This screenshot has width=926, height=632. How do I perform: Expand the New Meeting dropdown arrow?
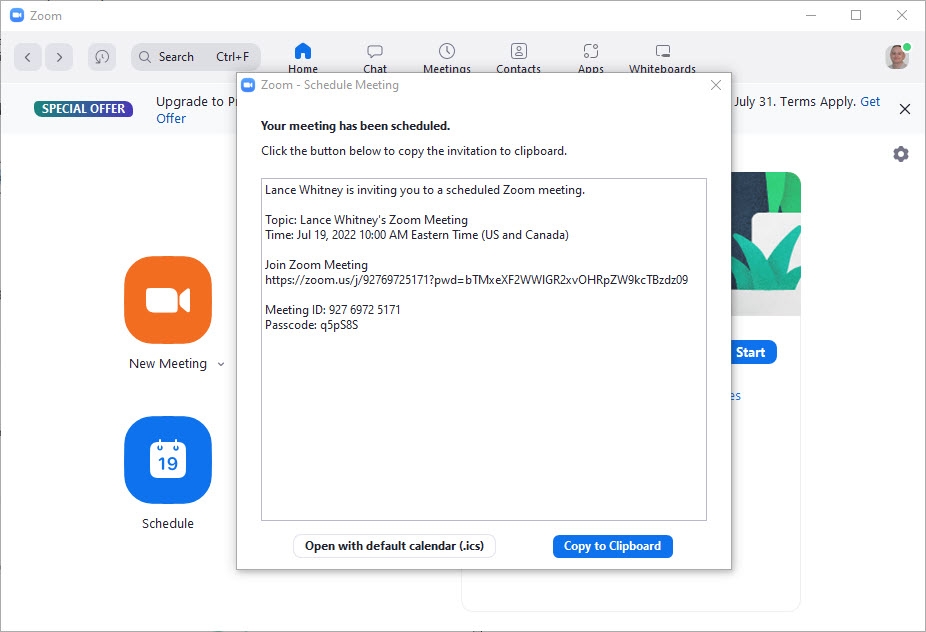pos(221,364)
